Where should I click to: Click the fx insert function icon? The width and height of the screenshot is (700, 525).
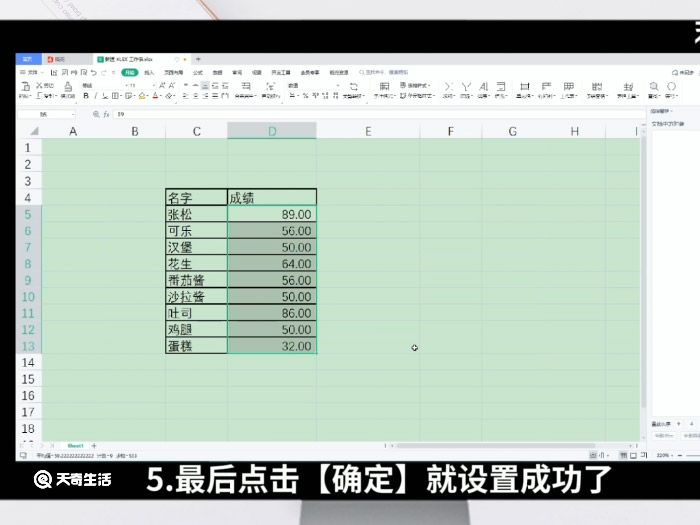tap(106, 114)
